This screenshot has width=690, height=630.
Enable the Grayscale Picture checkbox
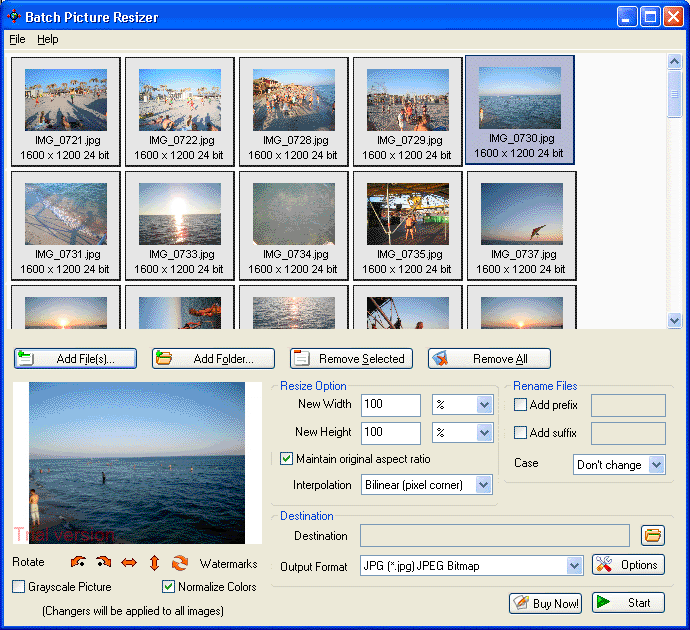(x=19, y=587)
